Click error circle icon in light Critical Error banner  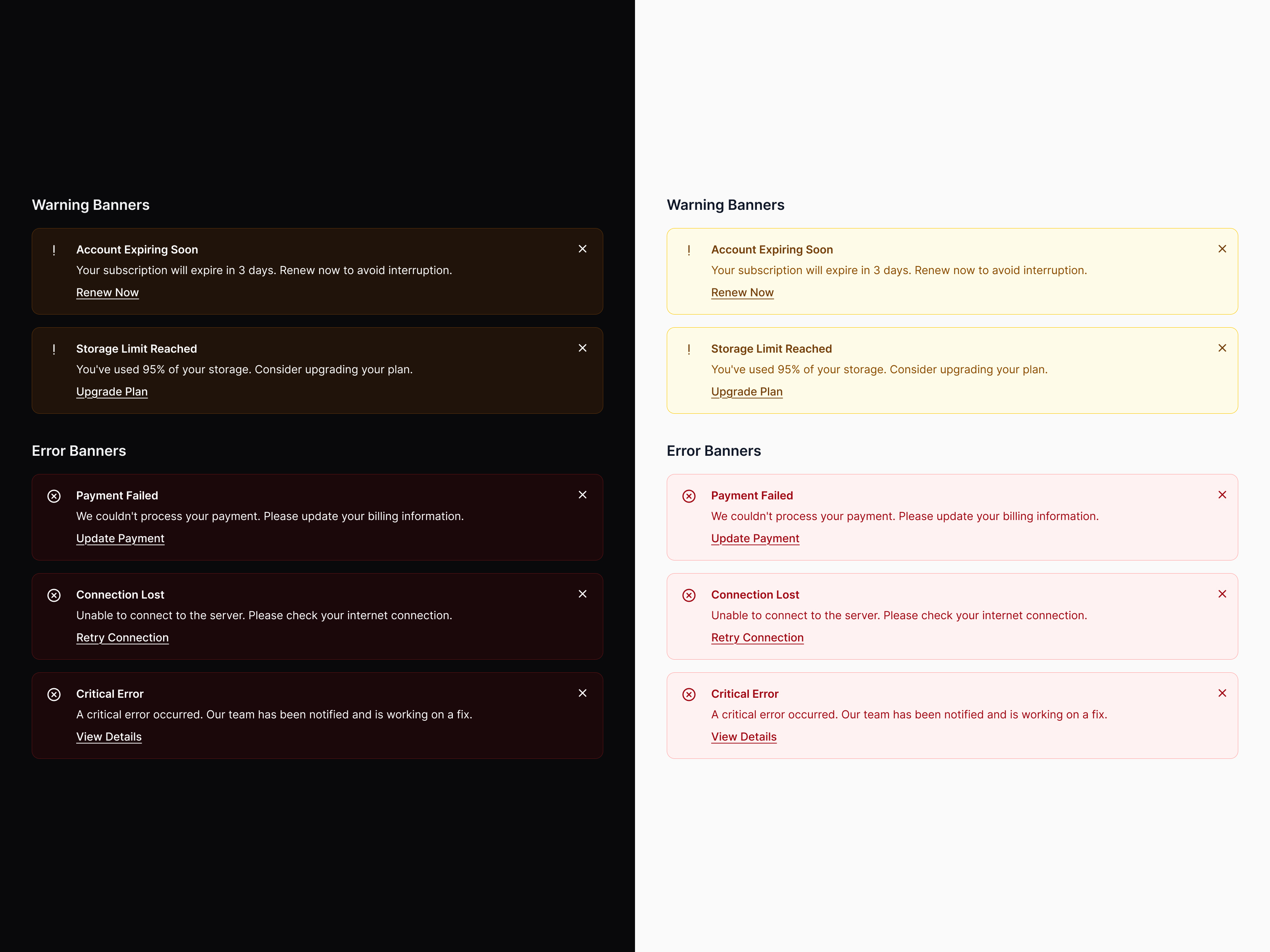click(689, 694)
